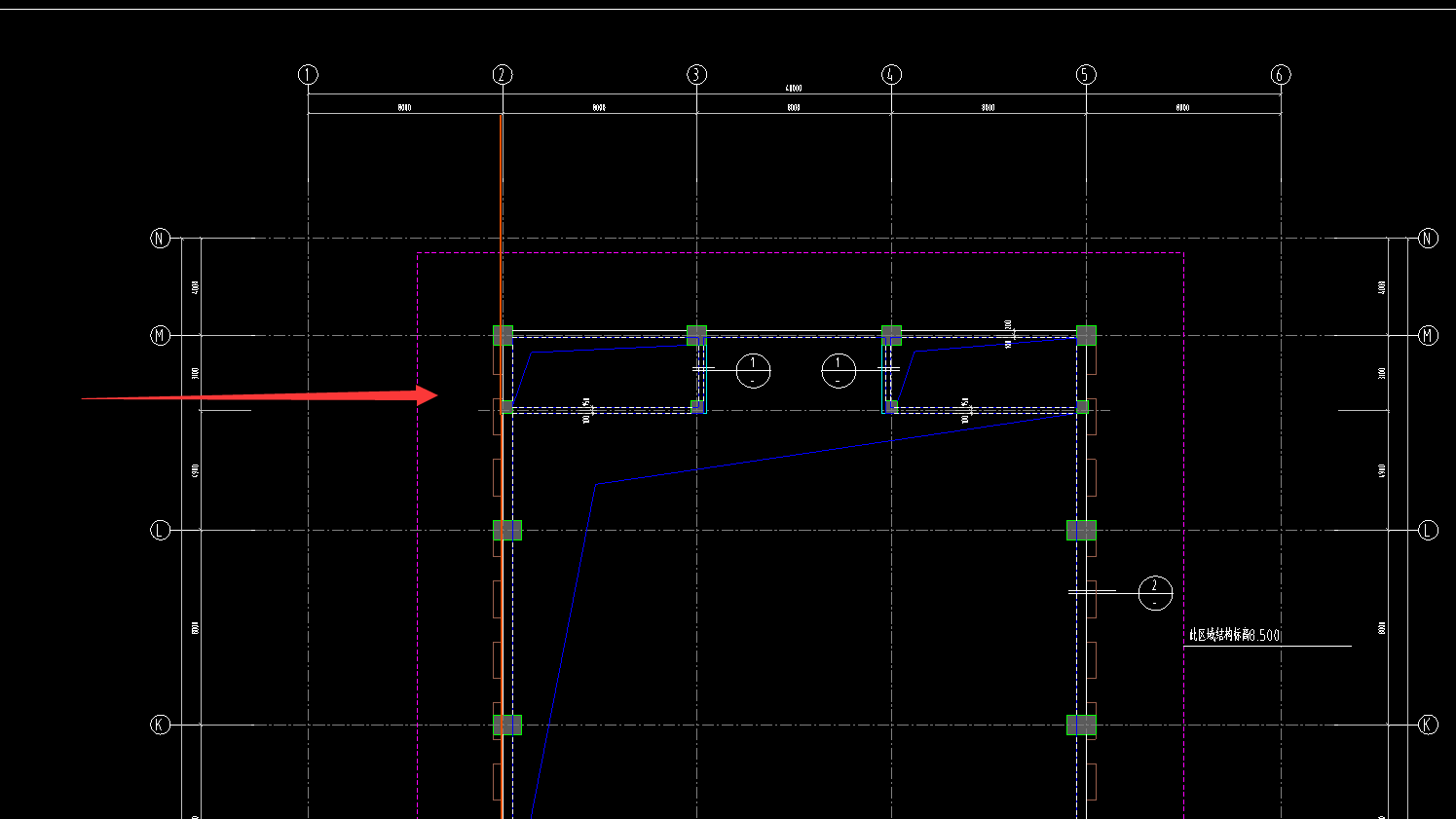Select the magenta dashed vertical line
This screenshot has height=819, width=1456.
(x=418, y=536)
